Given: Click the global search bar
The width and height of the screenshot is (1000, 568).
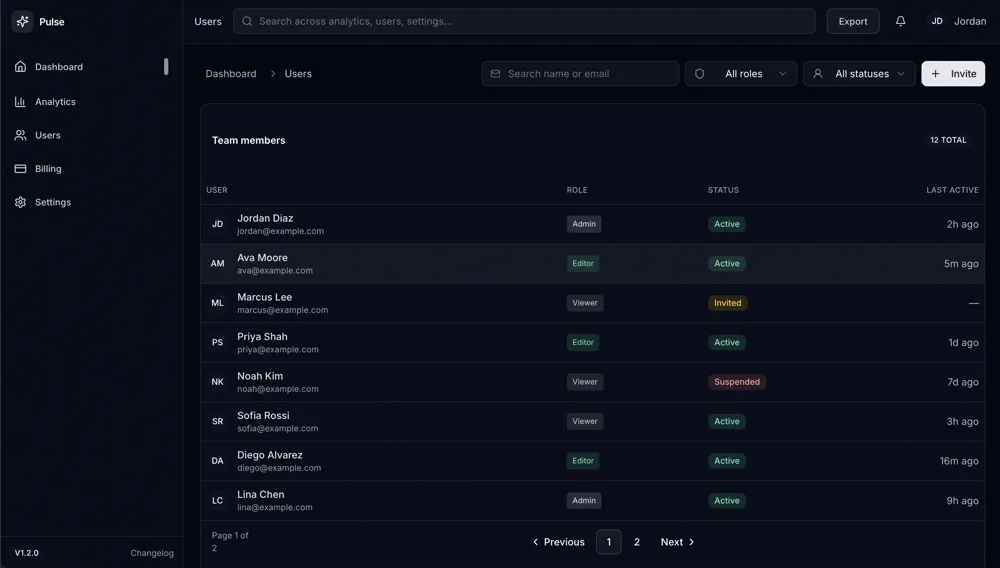Looking at the screenshot, I should point(524,21).
